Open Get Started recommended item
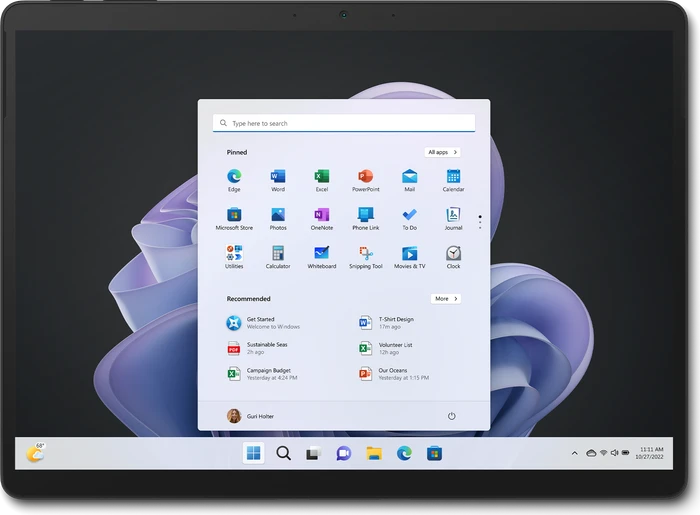Screen dimensions: 700x515 263,323
